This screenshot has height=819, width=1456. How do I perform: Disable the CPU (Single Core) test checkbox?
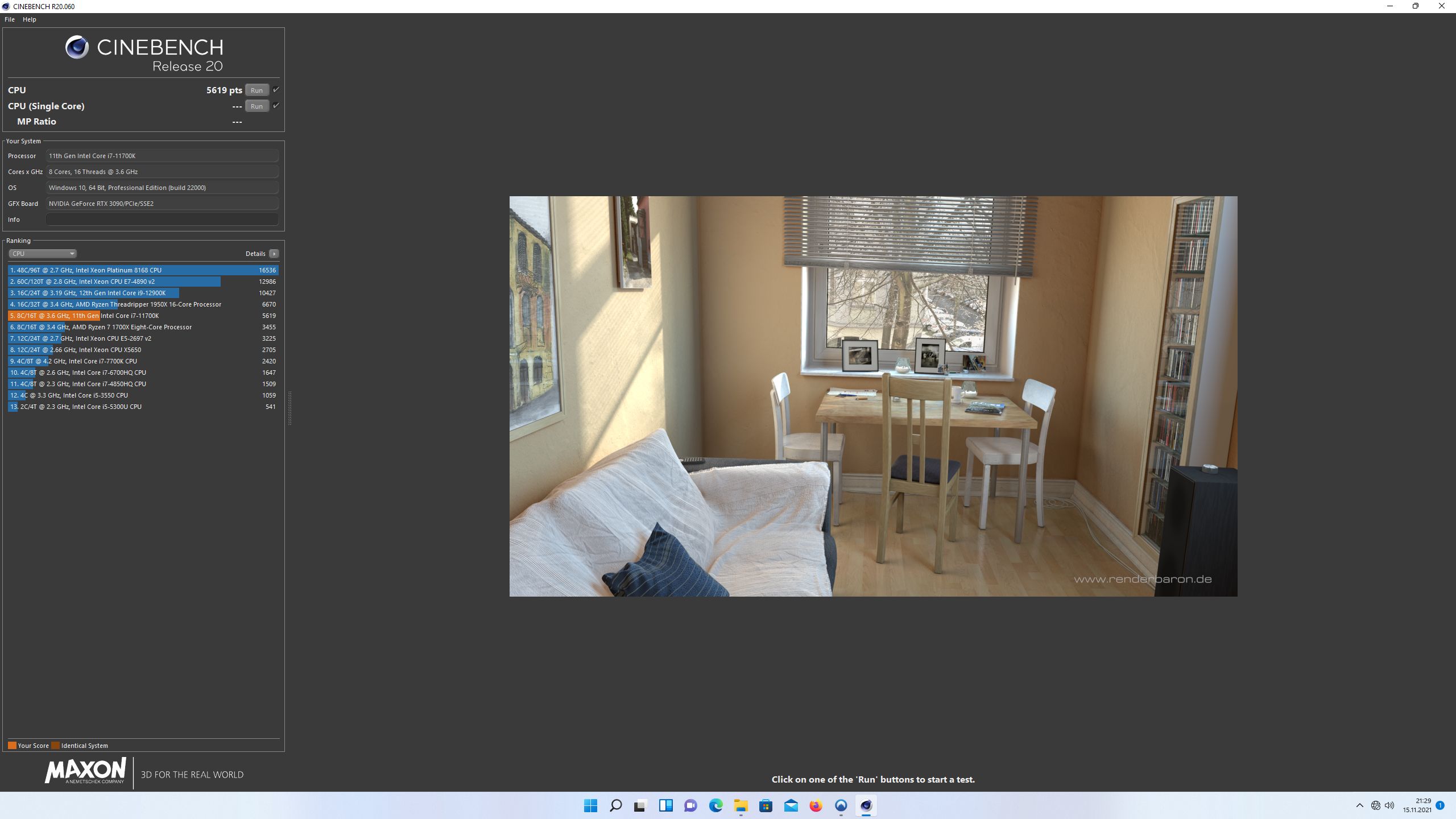coord(276,106)
